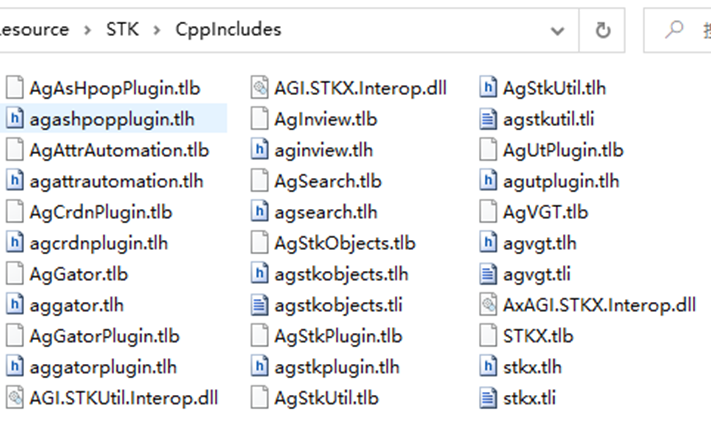Screen dimensions: 711x422
Task: Select the stkx.tli file icon
Action: pyautogui.click(x=488, y=397)
